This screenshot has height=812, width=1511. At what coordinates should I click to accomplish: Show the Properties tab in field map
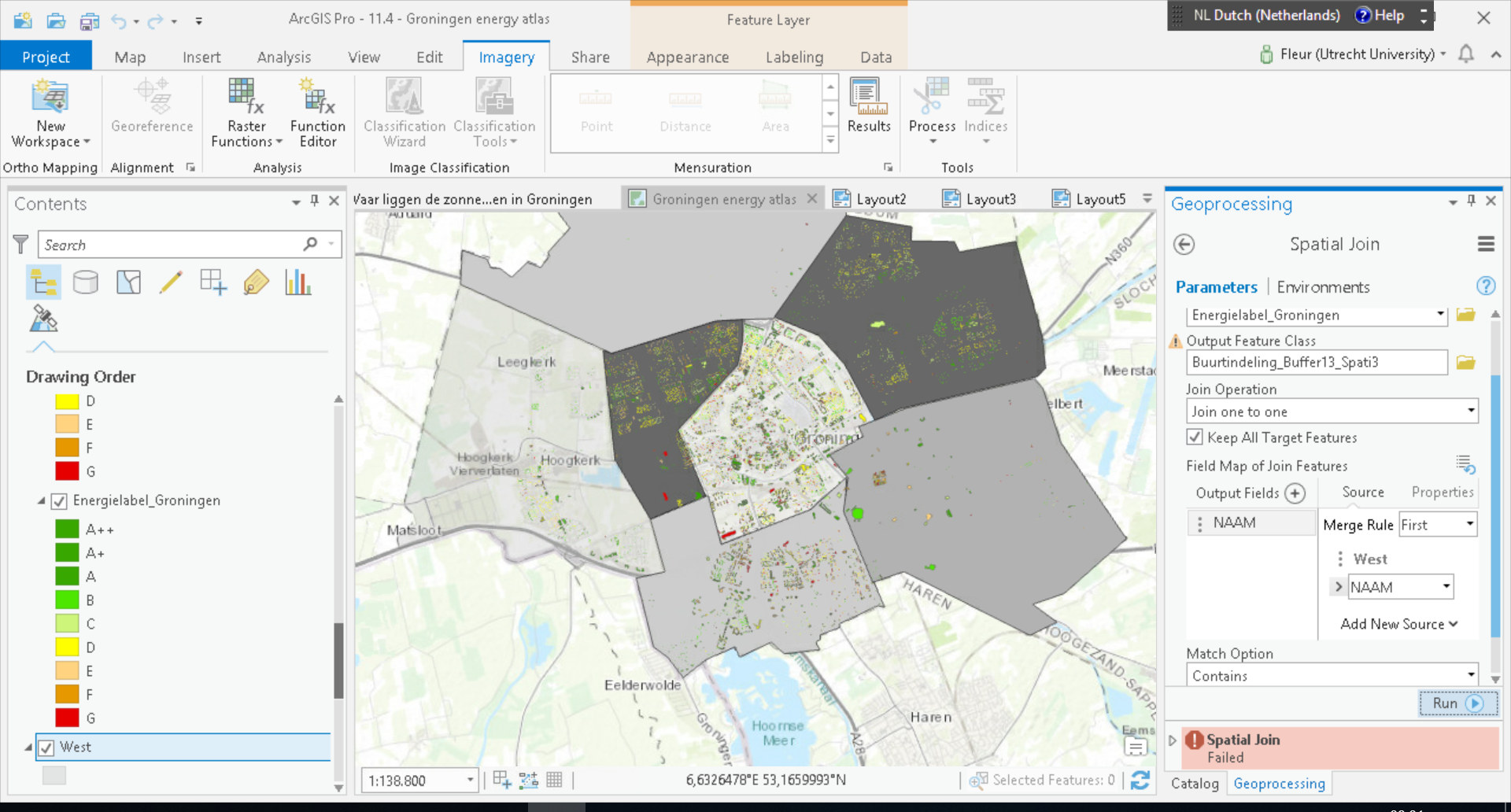pyautogui.click(x=1442, y=492)
